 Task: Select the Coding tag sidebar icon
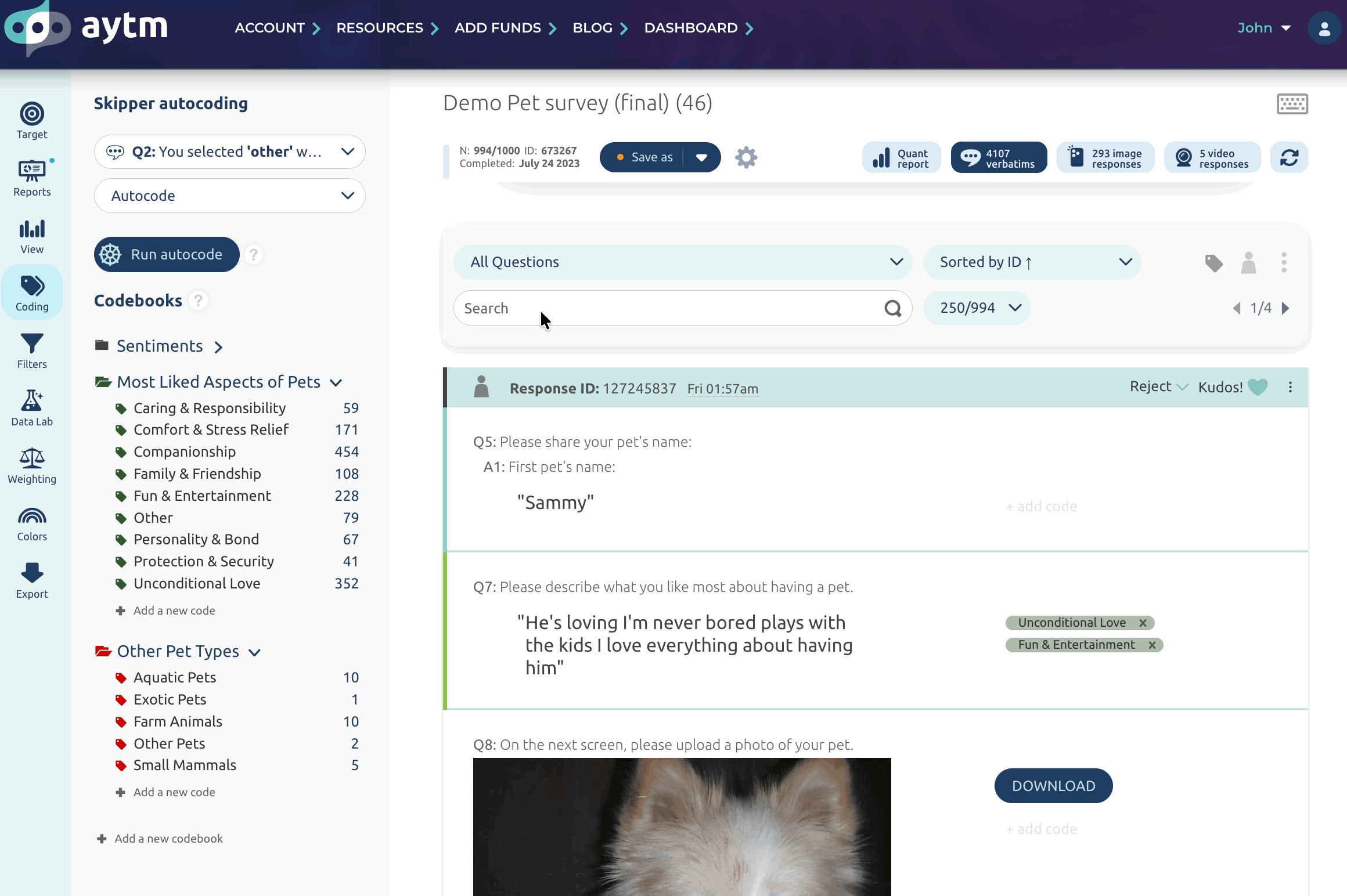point(32,293)
